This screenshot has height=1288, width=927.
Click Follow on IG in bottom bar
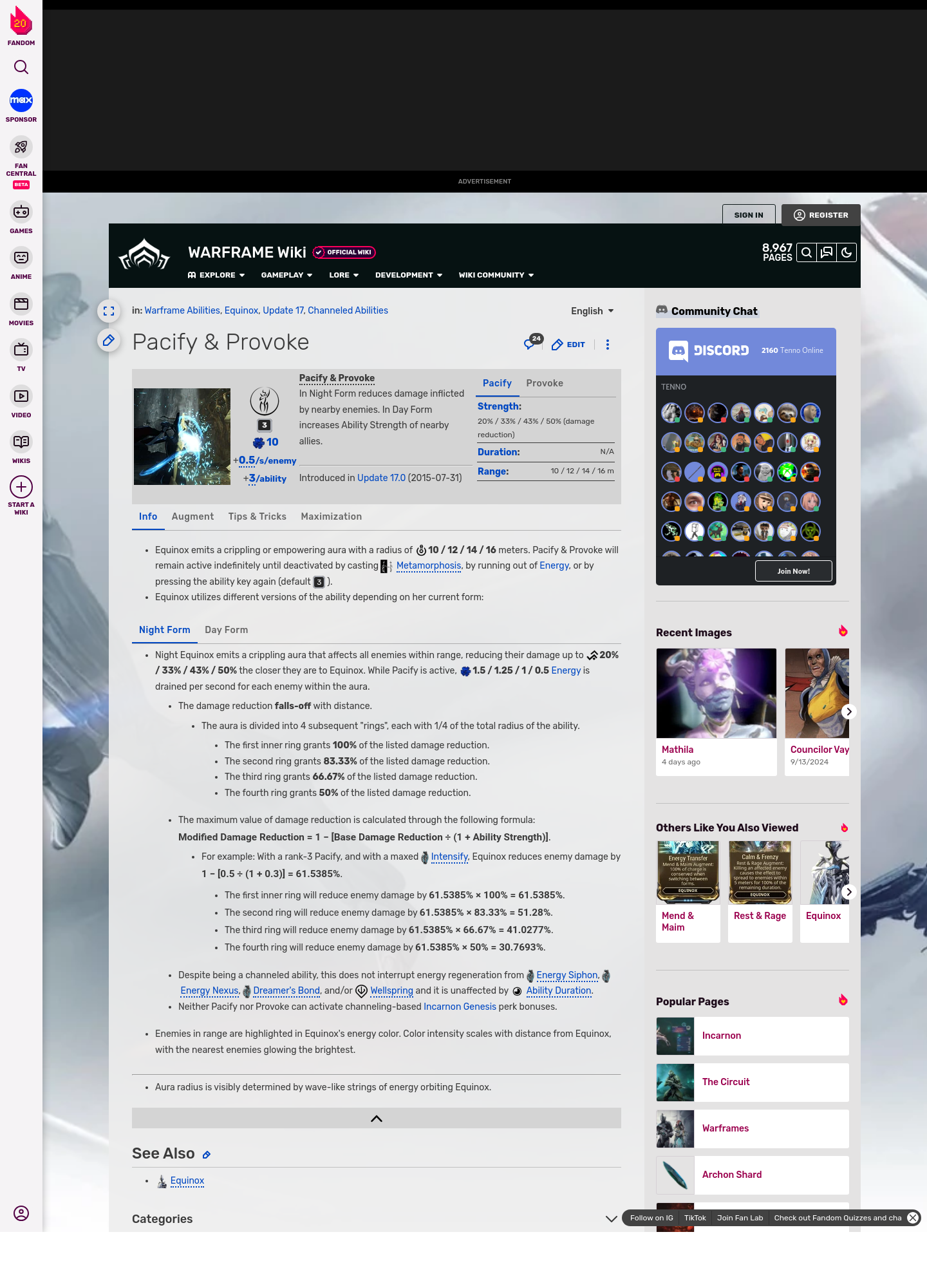pos(651,1218)
